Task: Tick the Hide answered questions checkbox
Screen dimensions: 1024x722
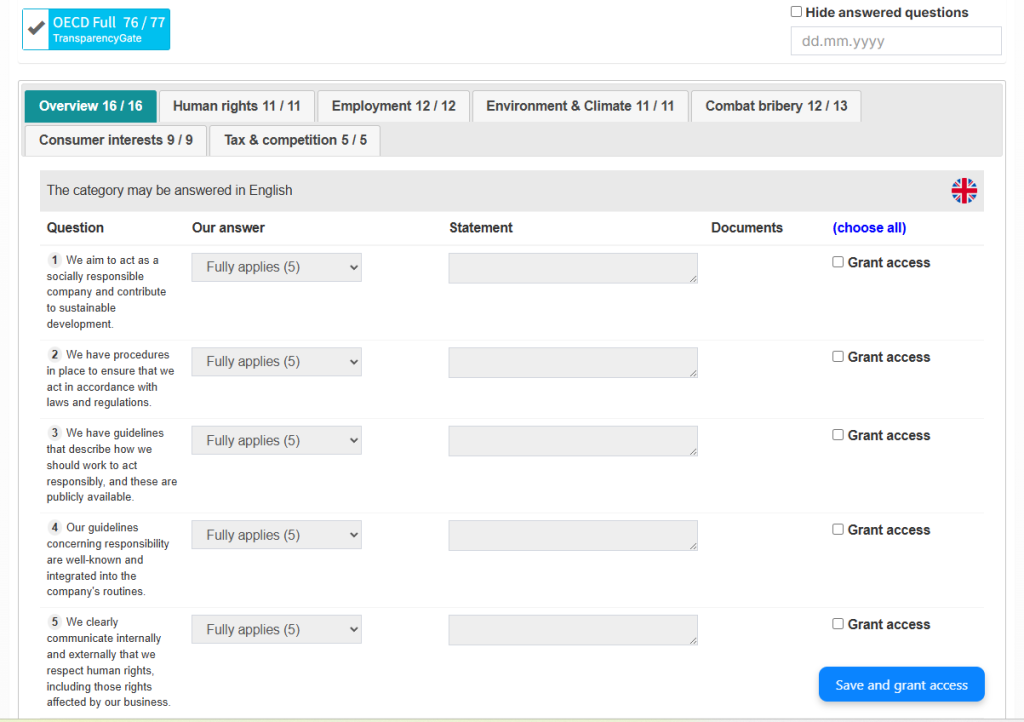Action: [x=796, y=12]
